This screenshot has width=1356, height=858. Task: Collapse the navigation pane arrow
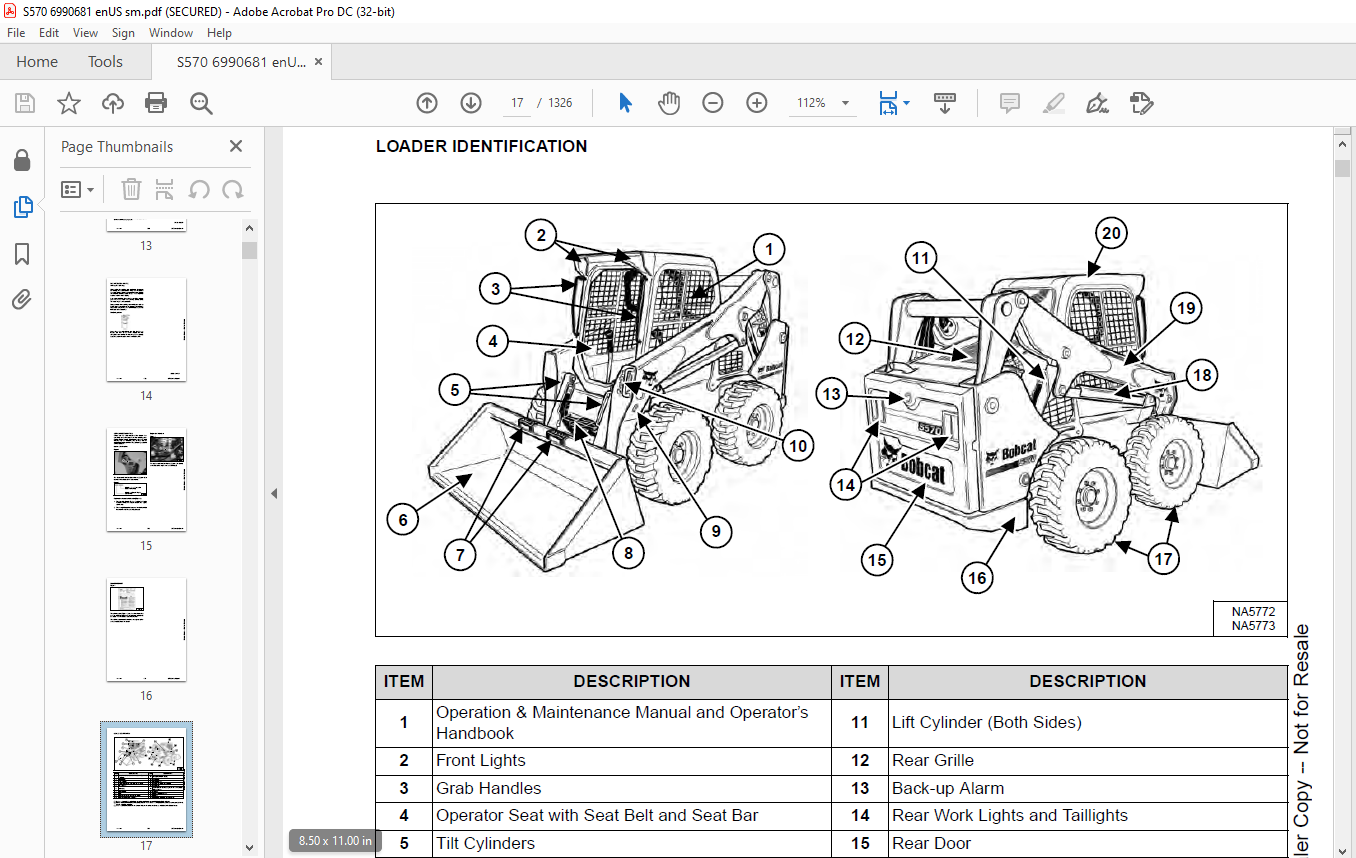274,493
